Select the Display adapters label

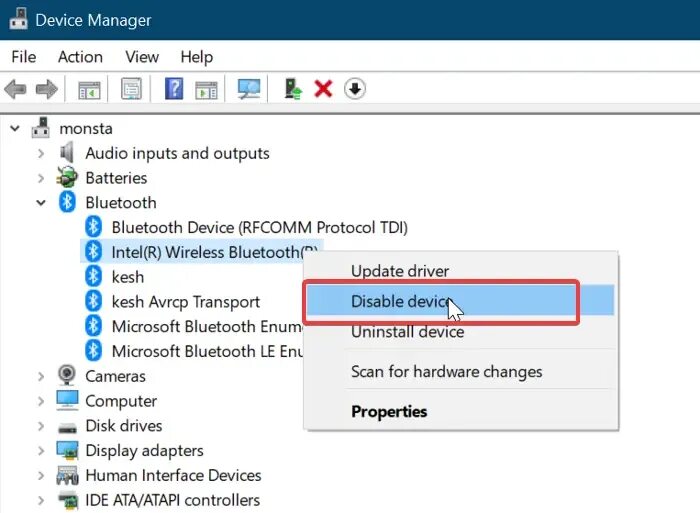coord(144,450)
